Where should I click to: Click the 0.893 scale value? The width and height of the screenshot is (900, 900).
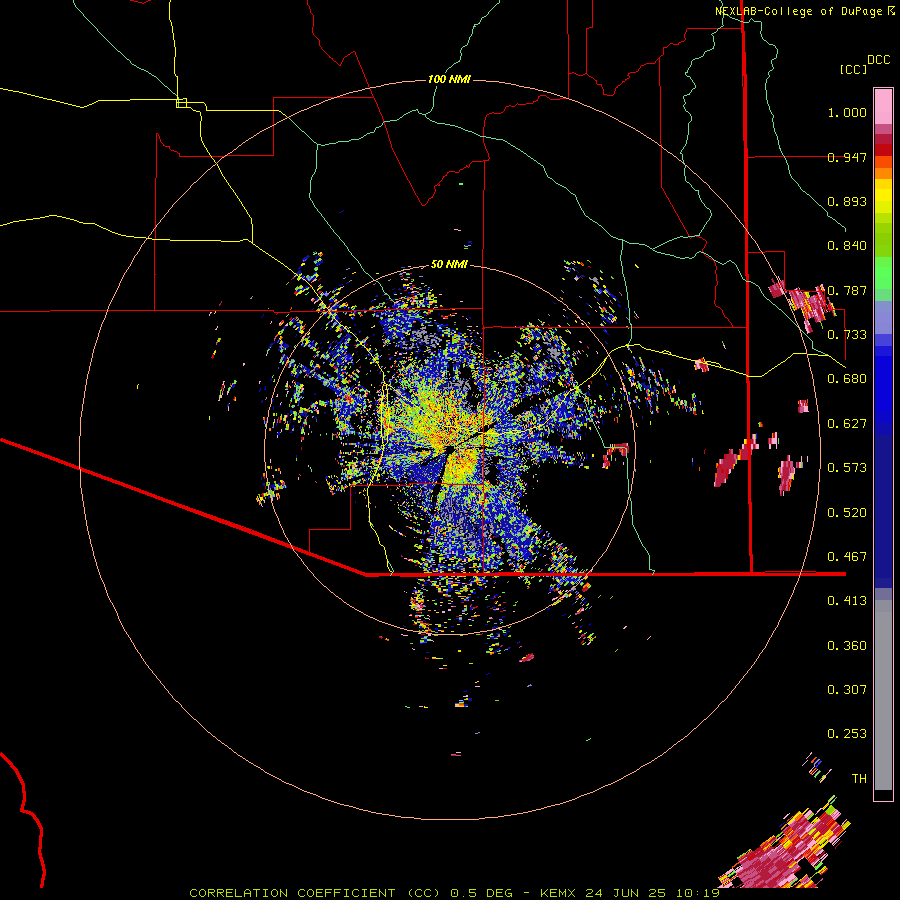click(x=847, y=201)
